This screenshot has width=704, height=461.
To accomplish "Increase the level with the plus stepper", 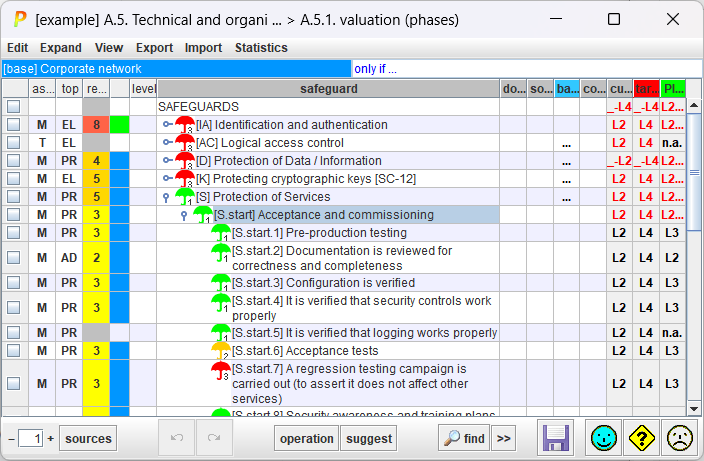I will [x=51, y=439].
